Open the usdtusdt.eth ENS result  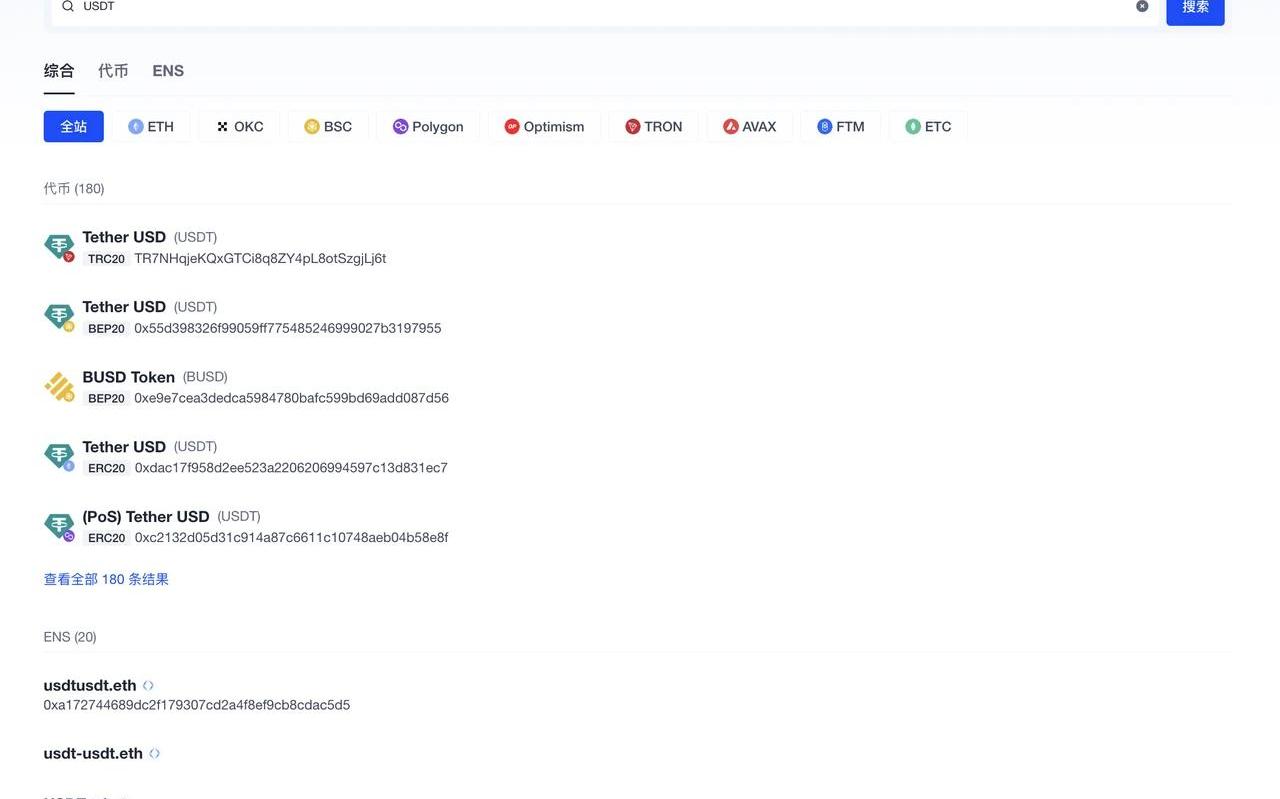coord(90,686)
